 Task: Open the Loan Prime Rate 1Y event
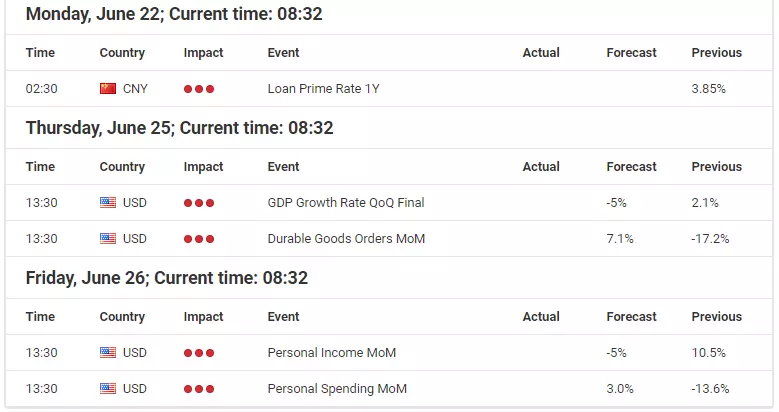[323, 88]
